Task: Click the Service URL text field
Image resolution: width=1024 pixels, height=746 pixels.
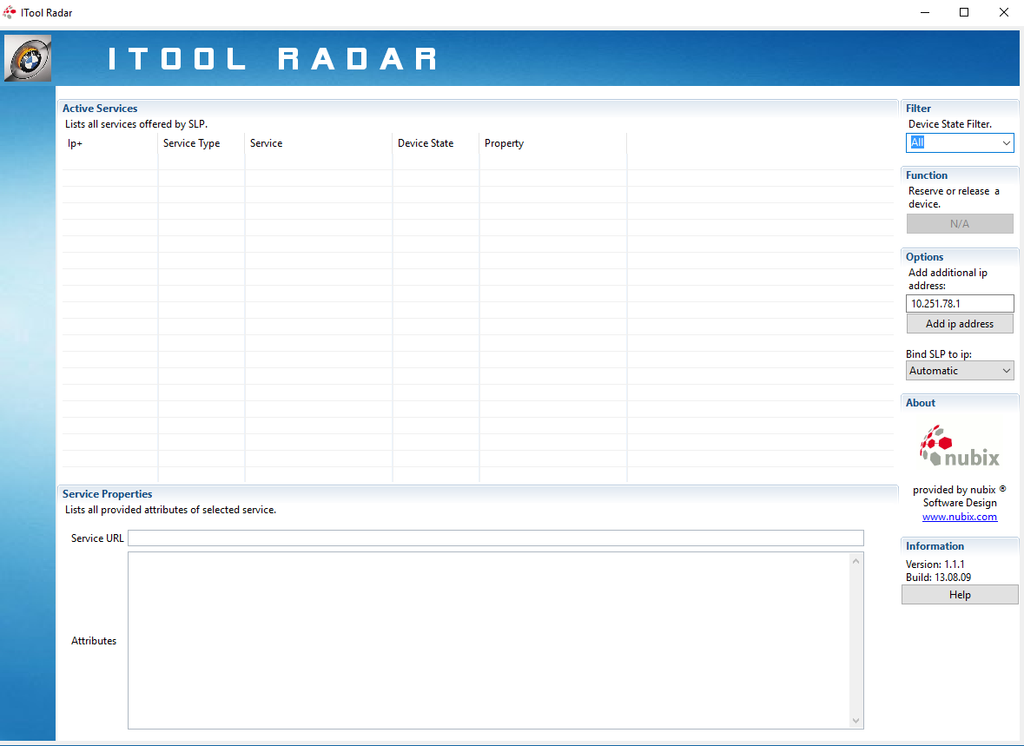Action: 496,538
